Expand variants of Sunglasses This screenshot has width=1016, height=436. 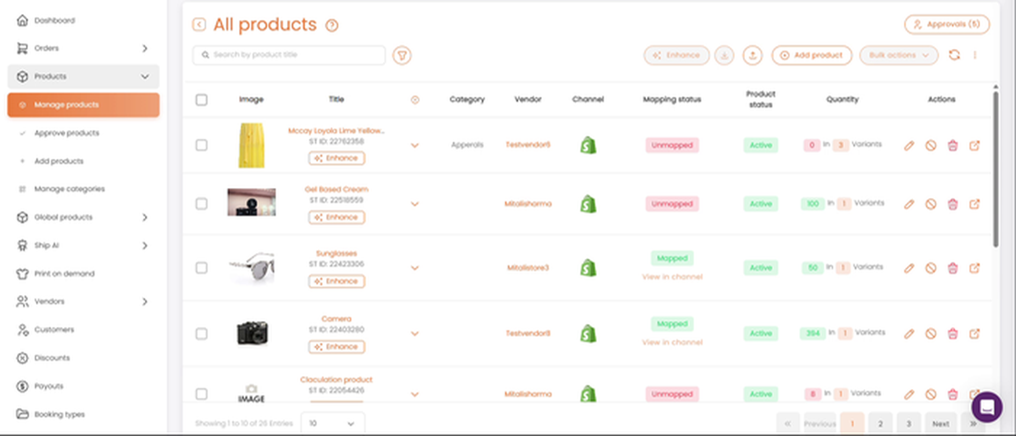pos(415,268)
